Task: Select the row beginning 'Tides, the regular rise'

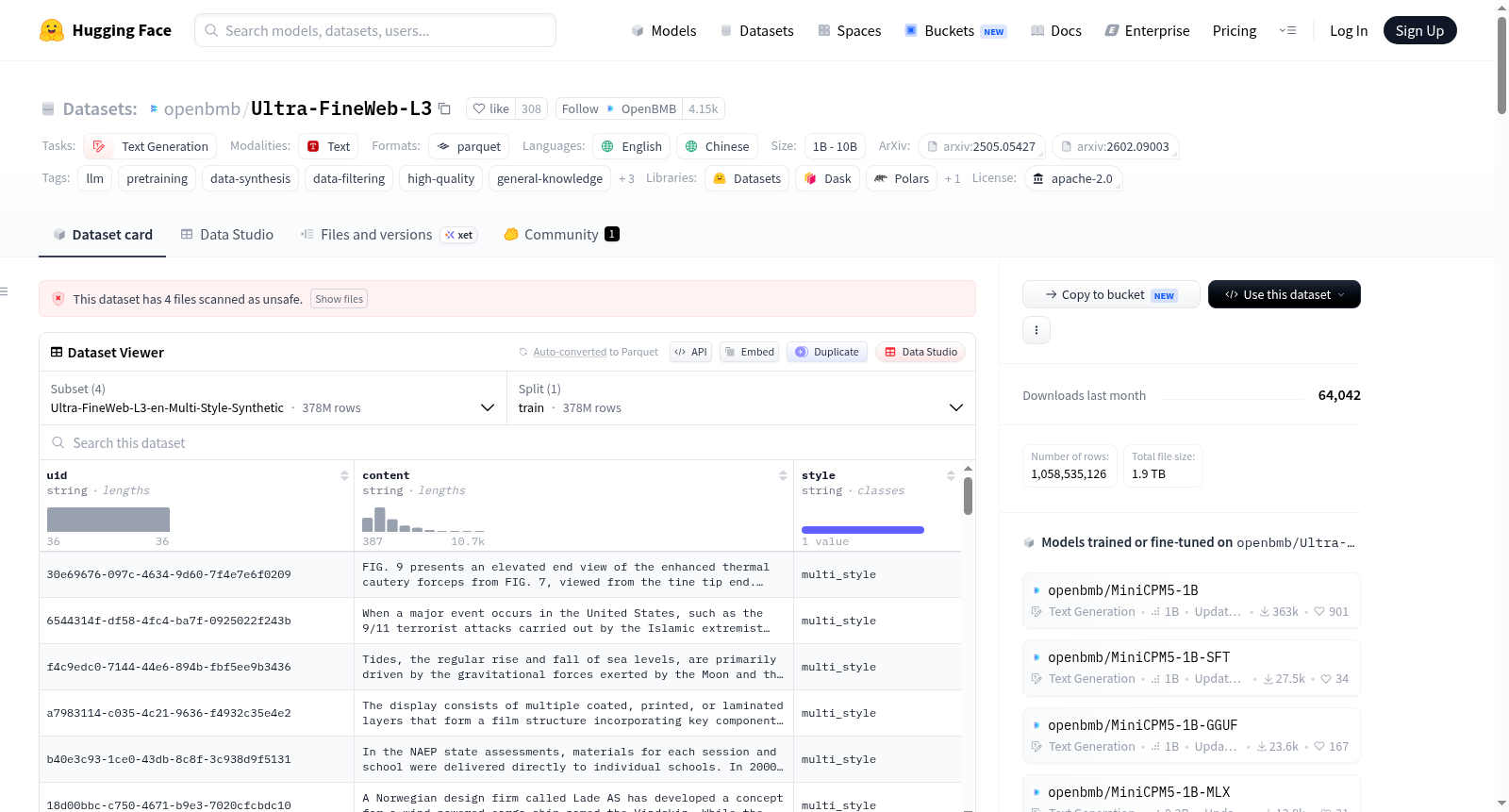Action: click(x=500, y=667)
